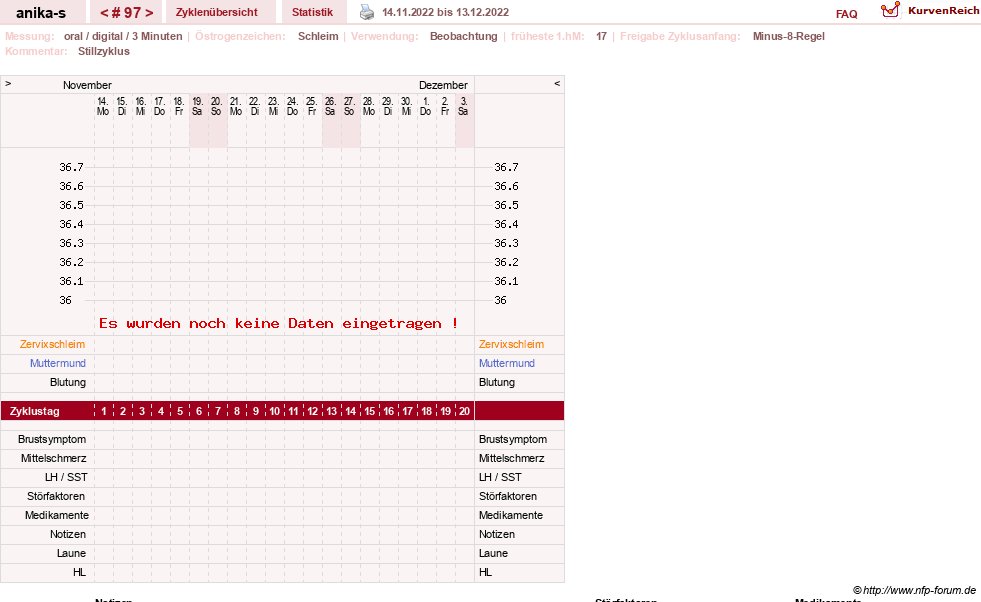Screen dimensions: 981x602
Task: Click left Mittelschmerz row label
Action: (x=54, y=458)
